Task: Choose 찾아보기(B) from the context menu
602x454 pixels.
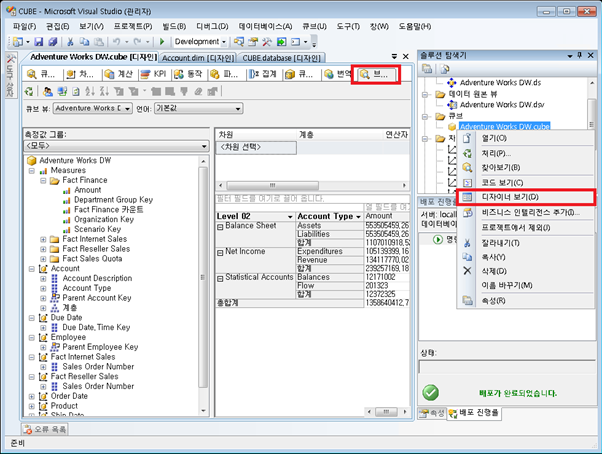Action: 525,168
